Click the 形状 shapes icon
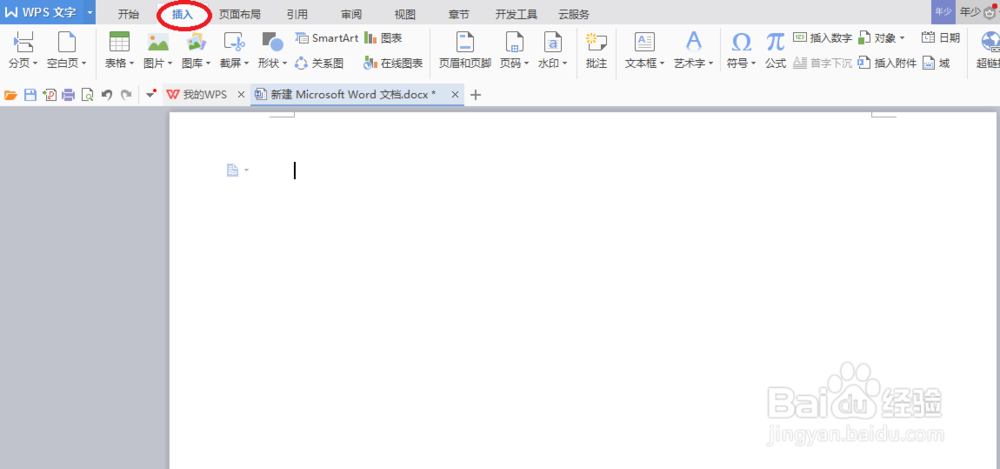Screen dimensions: 1000x469 click(272, 42)
